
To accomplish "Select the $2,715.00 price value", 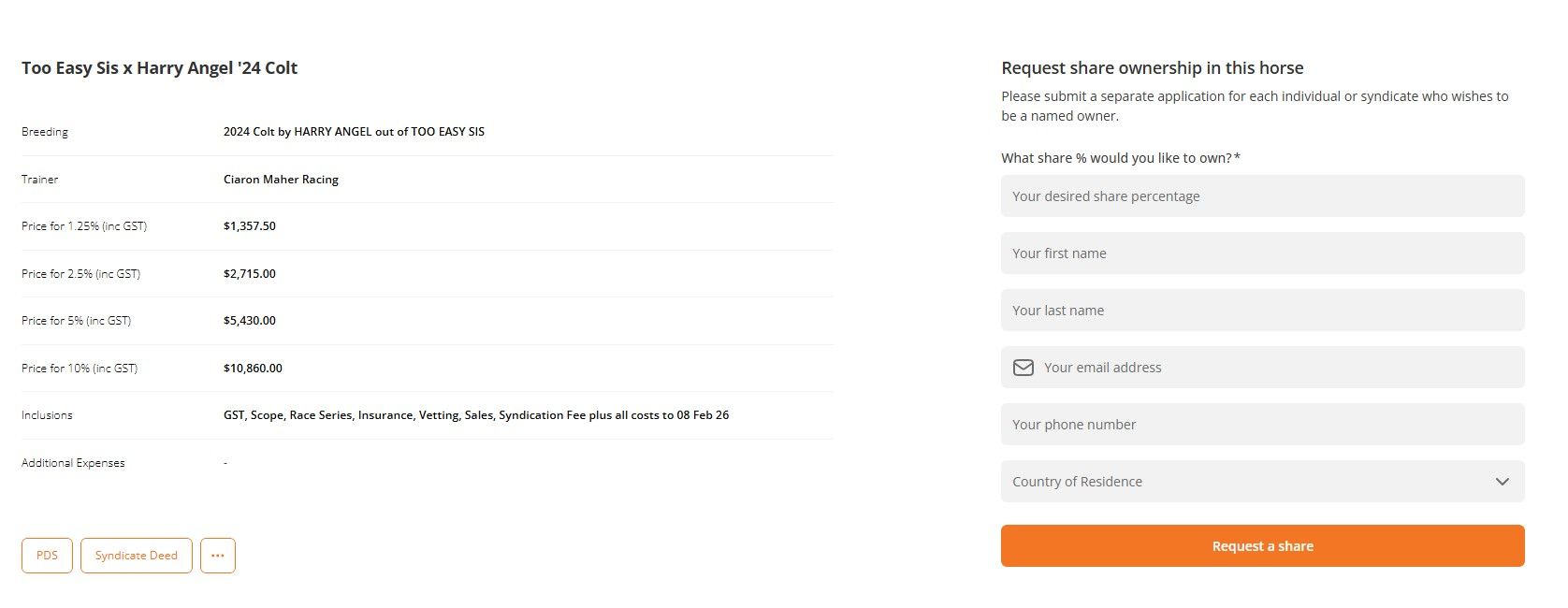I will (249, 274).
